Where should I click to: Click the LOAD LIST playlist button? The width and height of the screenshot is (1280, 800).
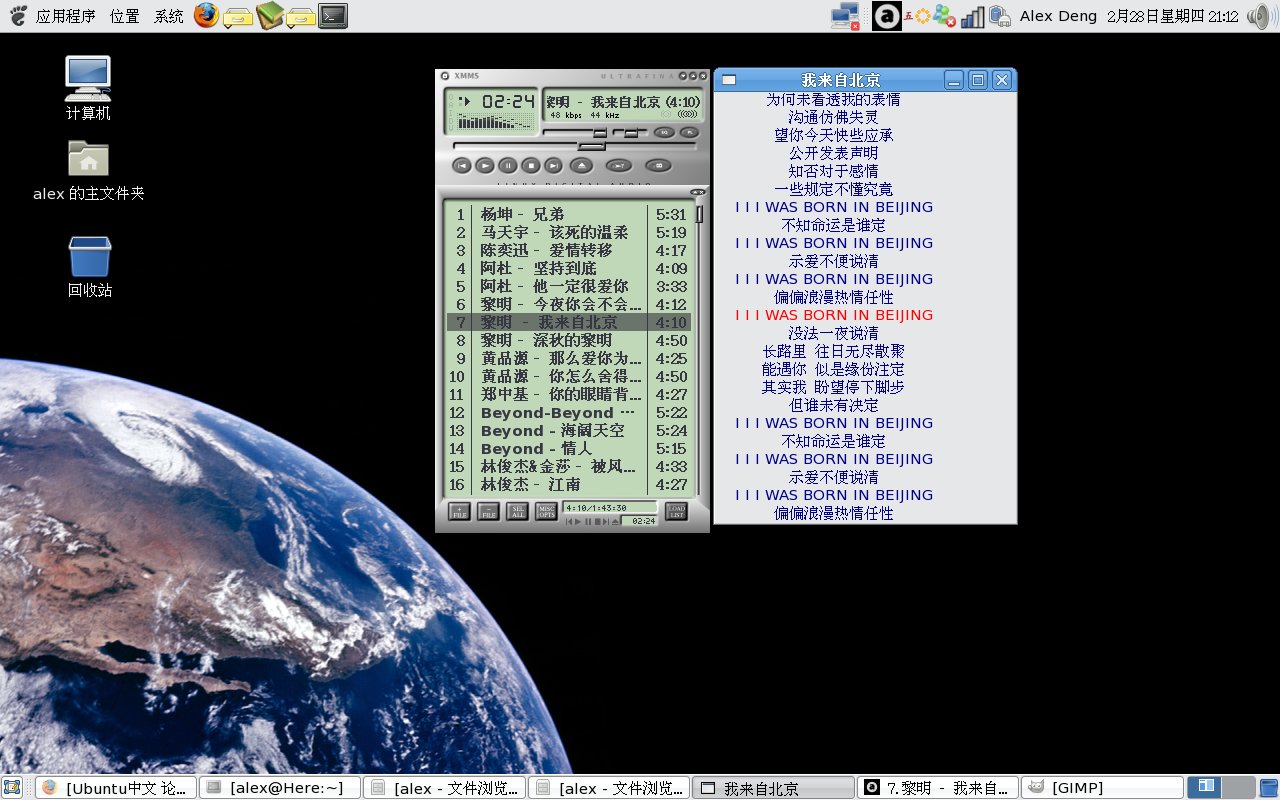(x=676, y=511)
